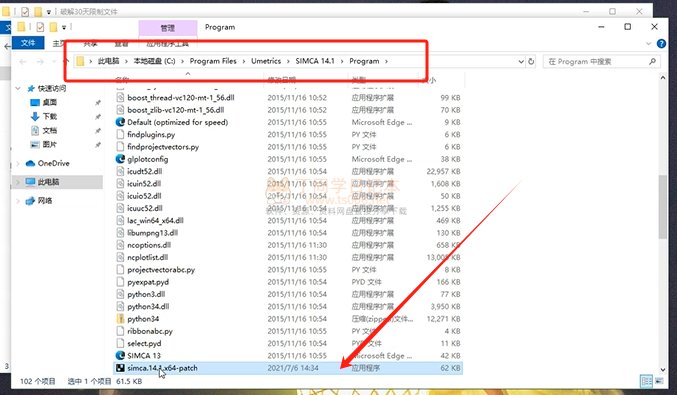Switch to large icons view in status bar
This screenshot has width=677, height=395.
[659, 381]
